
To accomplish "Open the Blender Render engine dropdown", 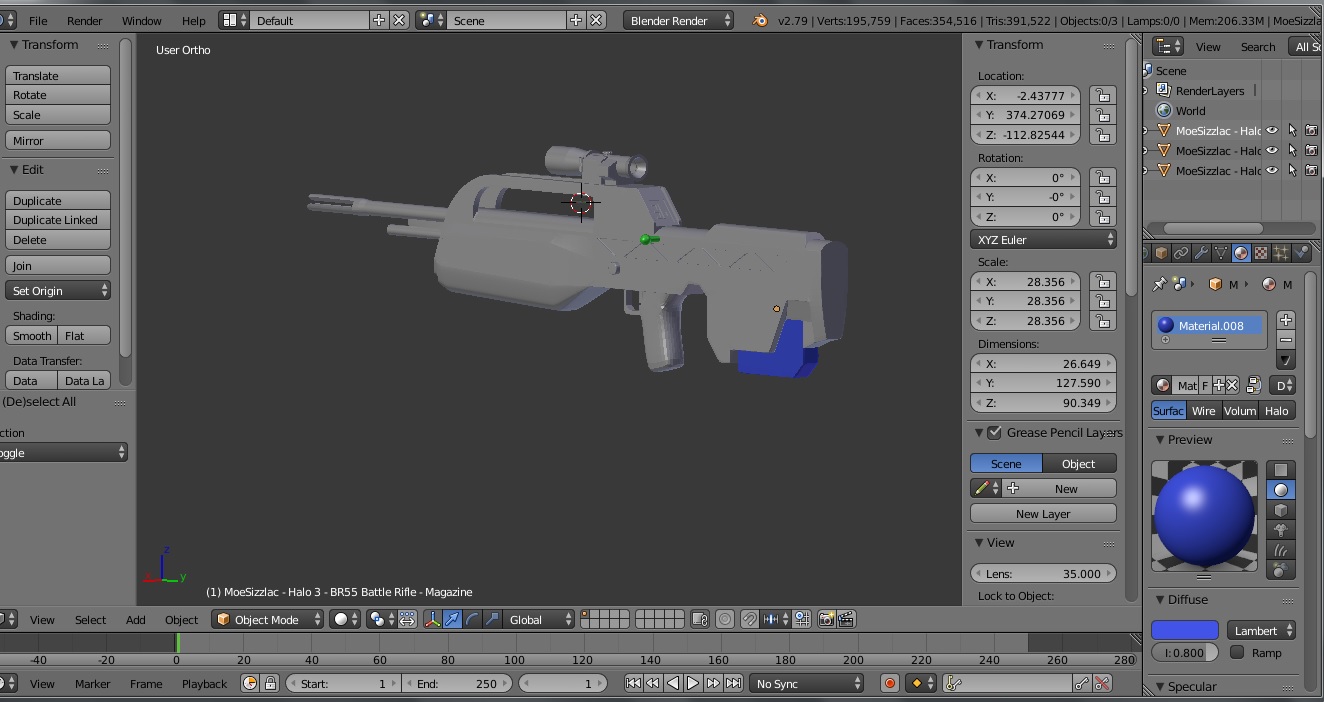I will click(678, 20).
